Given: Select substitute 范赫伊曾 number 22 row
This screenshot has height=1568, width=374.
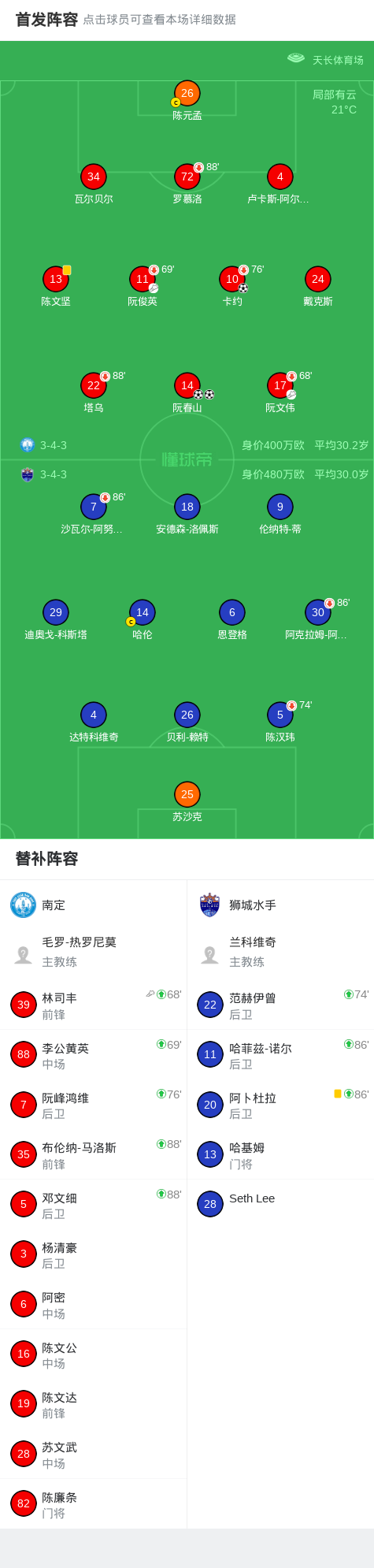Looking at the screenshot, I should [280, 1005].
